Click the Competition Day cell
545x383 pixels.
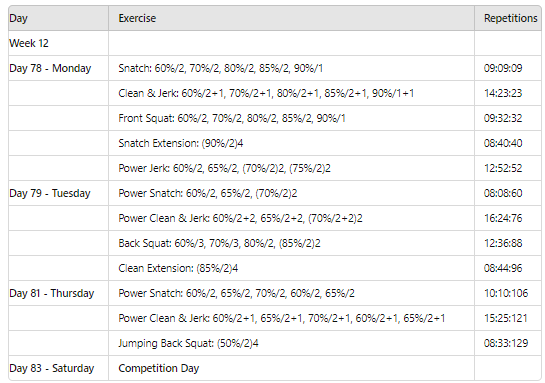tap(291, 368)
